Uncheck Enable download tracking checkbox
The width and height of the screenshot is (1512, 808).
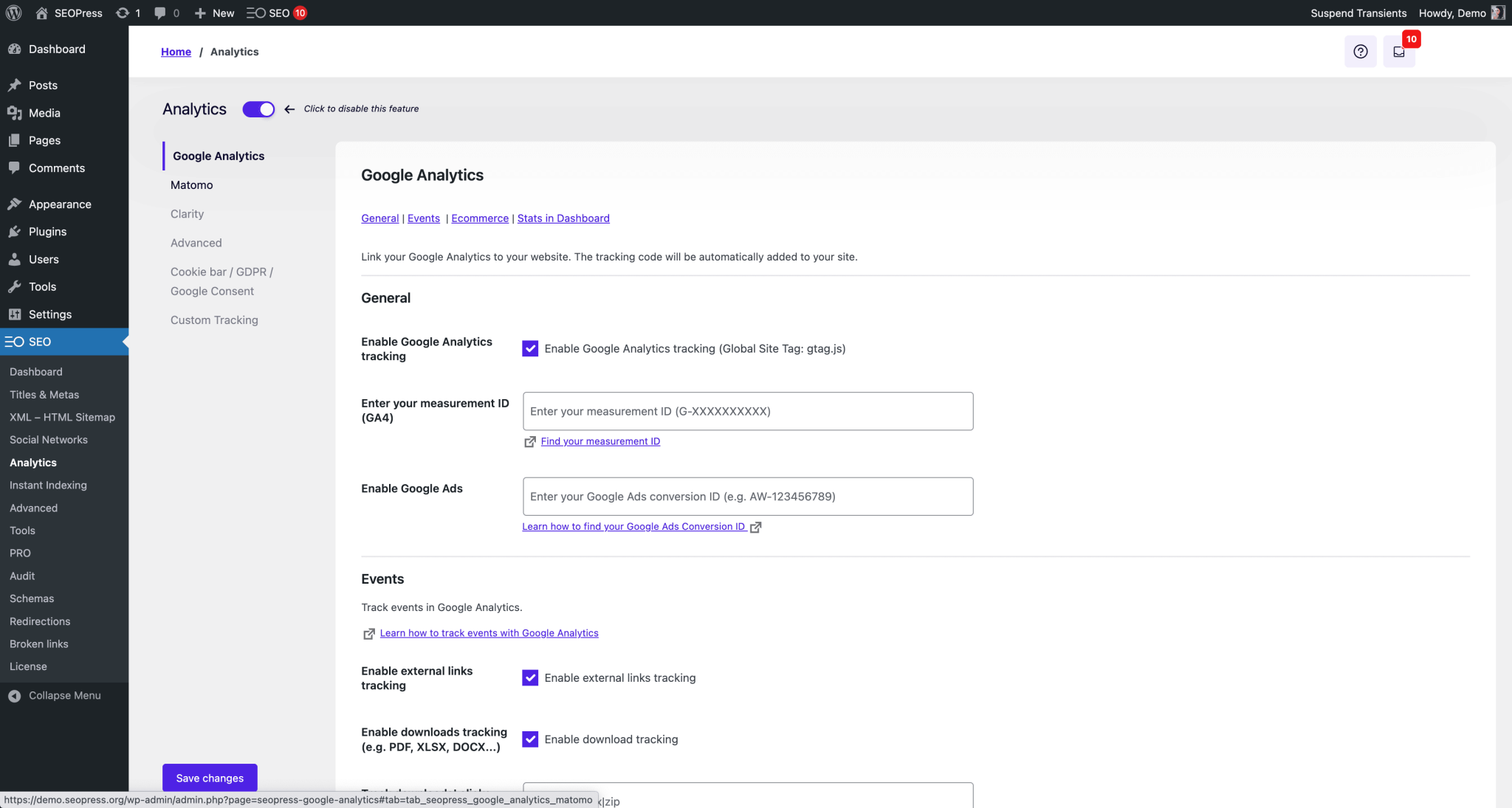(530, 739)
